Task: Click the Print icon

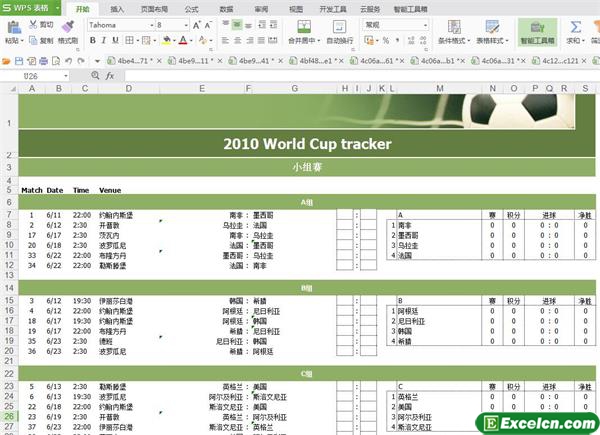Action: tap(44, 61)
